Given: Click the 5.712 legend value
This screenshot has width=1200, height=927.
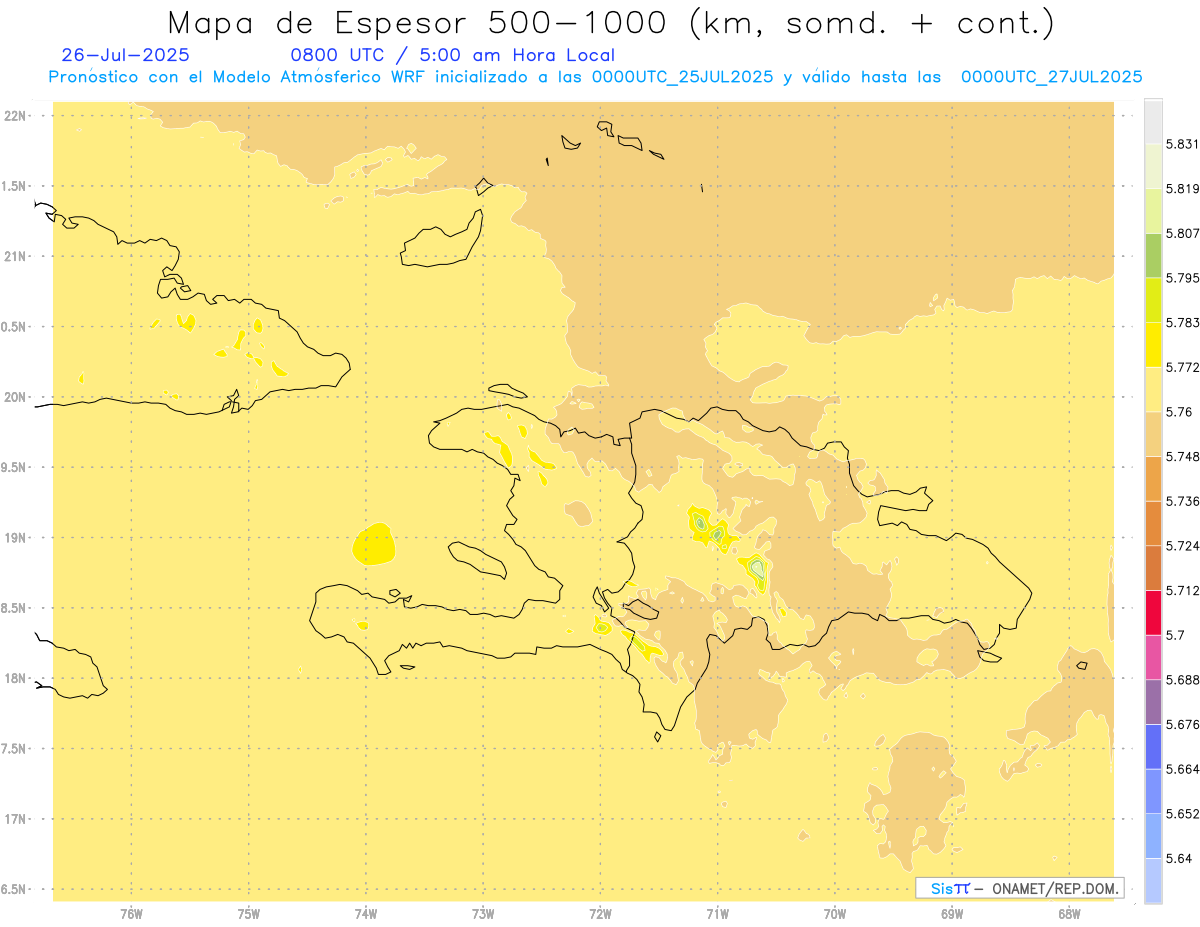Looking at the screenshot, I should pos(1183,591).
